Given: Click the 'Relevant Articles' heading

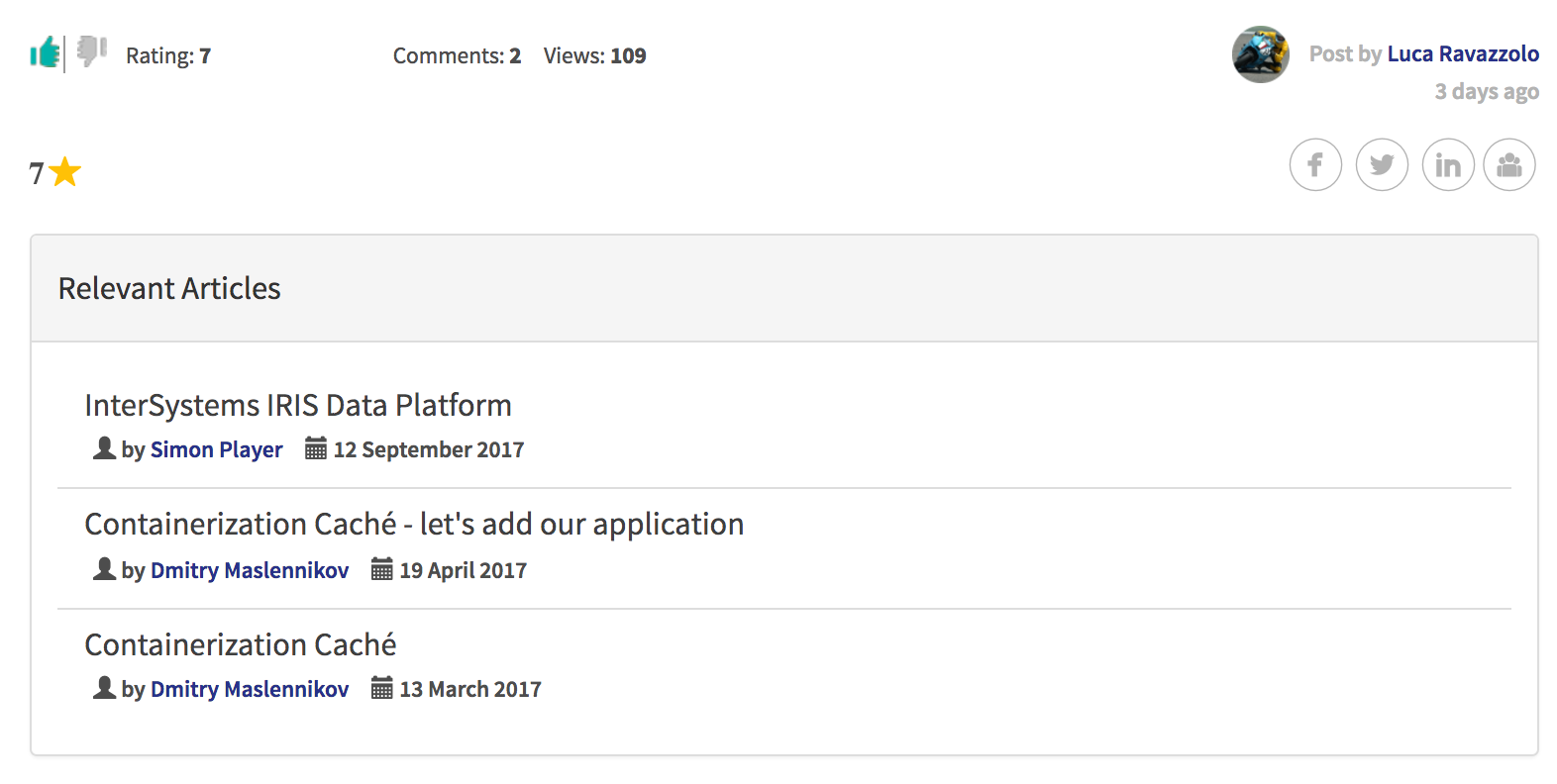Looking at the screenshot, I should click(x=169, y=288).
